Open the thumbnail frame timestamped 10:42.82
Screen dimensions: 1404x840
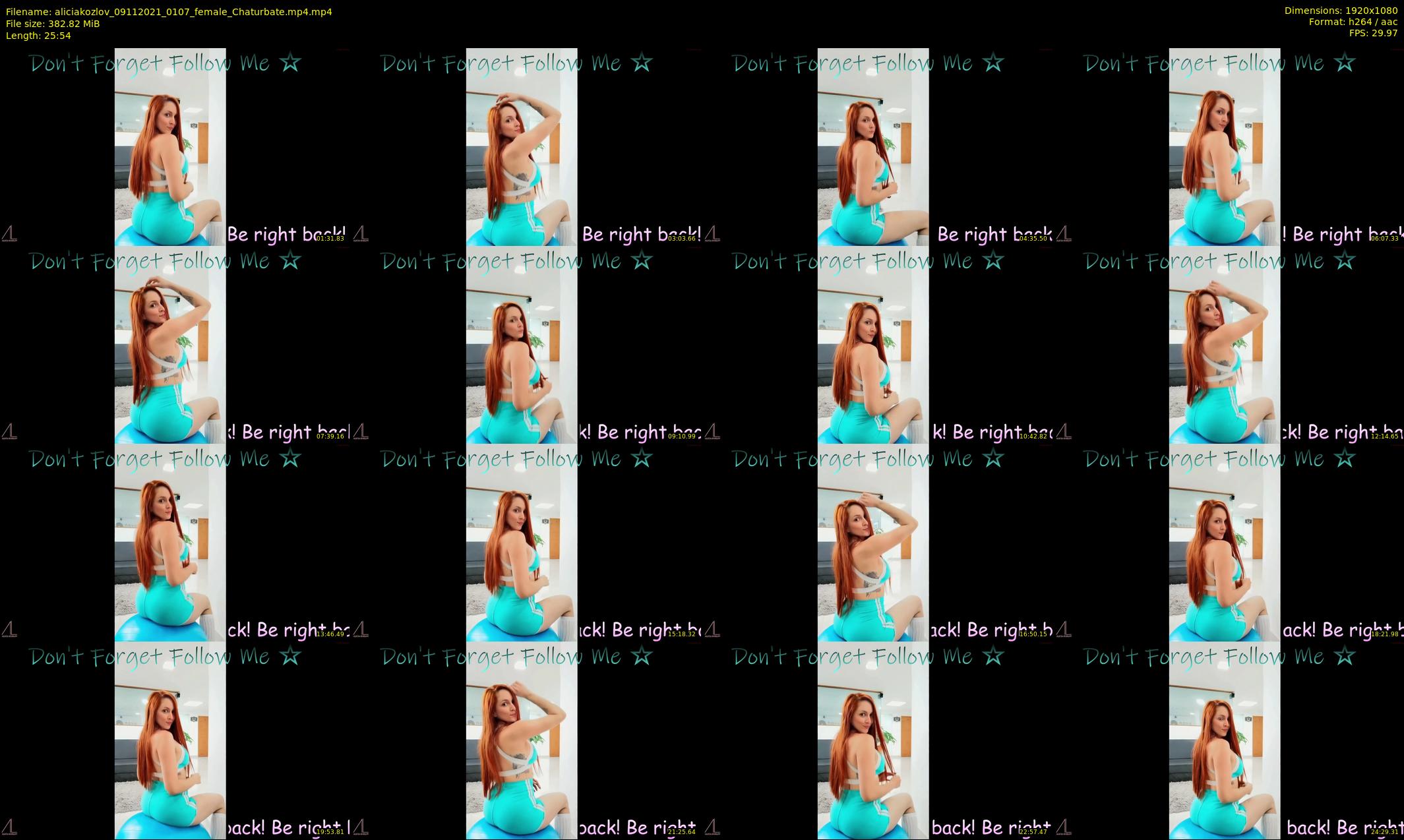coord(877,344)
